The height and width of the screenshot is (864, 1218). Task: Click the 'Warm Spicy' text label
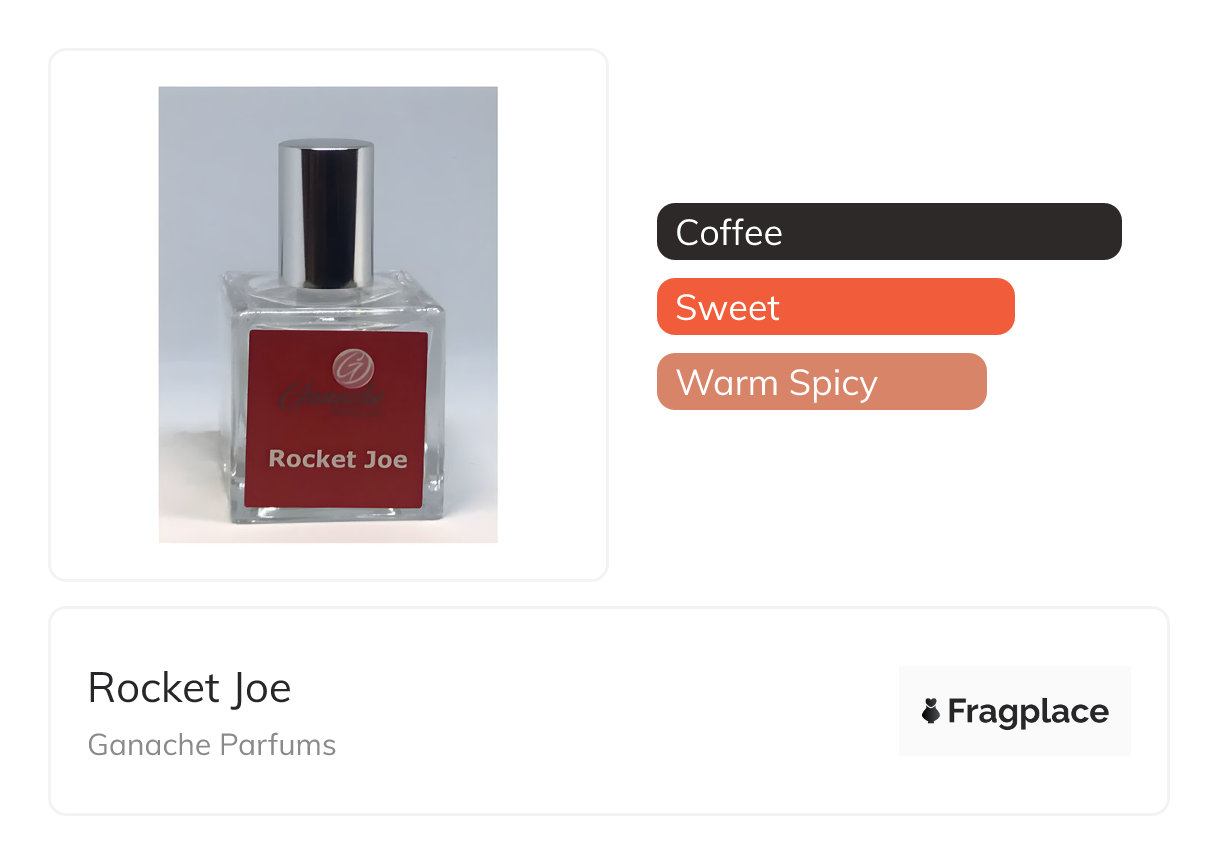pyautogui.click(x=776, y=382)
